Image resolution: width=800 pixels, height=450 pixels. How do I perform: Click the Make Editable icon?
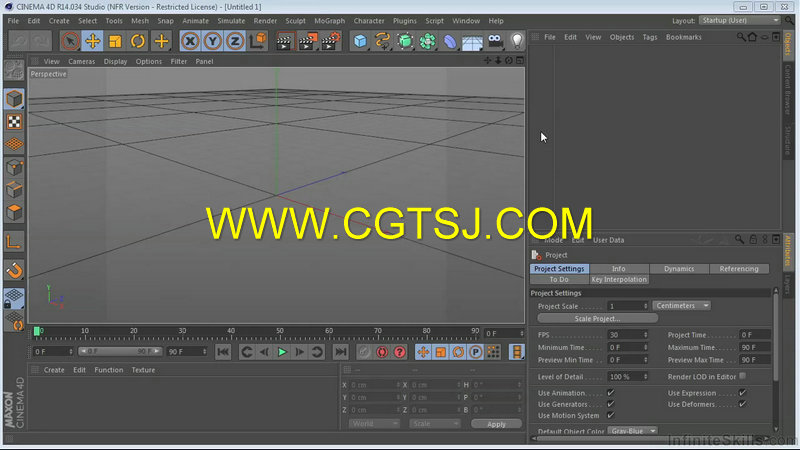(x=14, y=71)
